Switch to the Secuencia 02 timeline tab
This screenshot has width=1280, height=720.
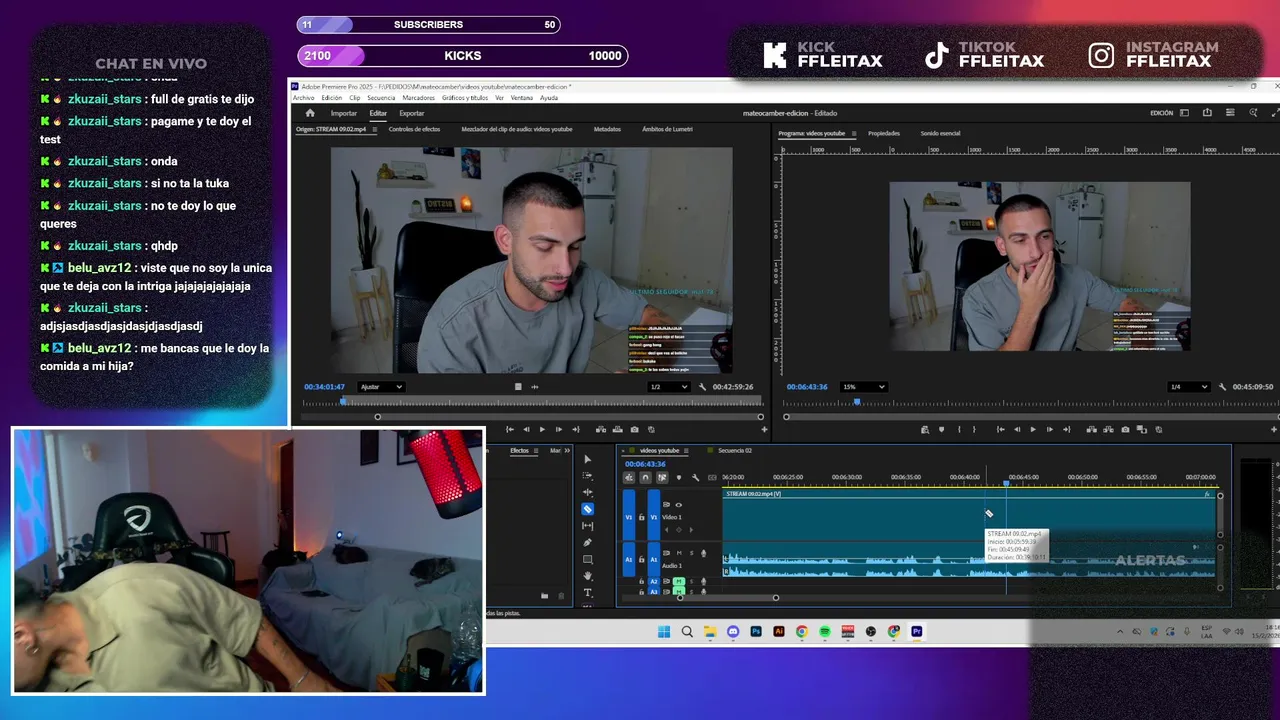pos(734,451)
